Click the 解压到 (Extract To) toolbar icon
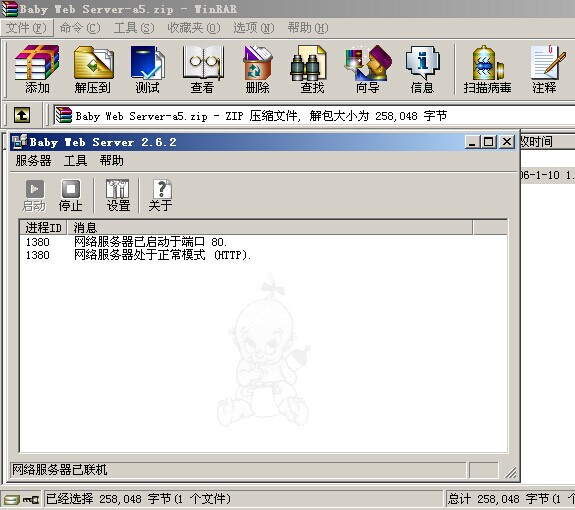 click(93, 69)
